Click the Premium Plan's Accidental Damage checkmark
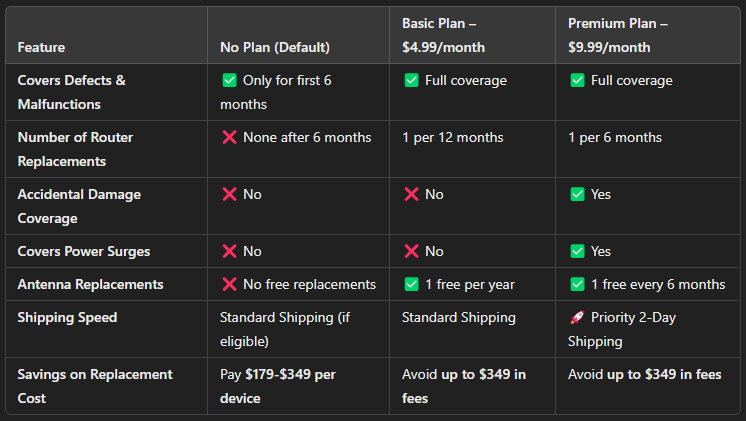 [576, 195]
